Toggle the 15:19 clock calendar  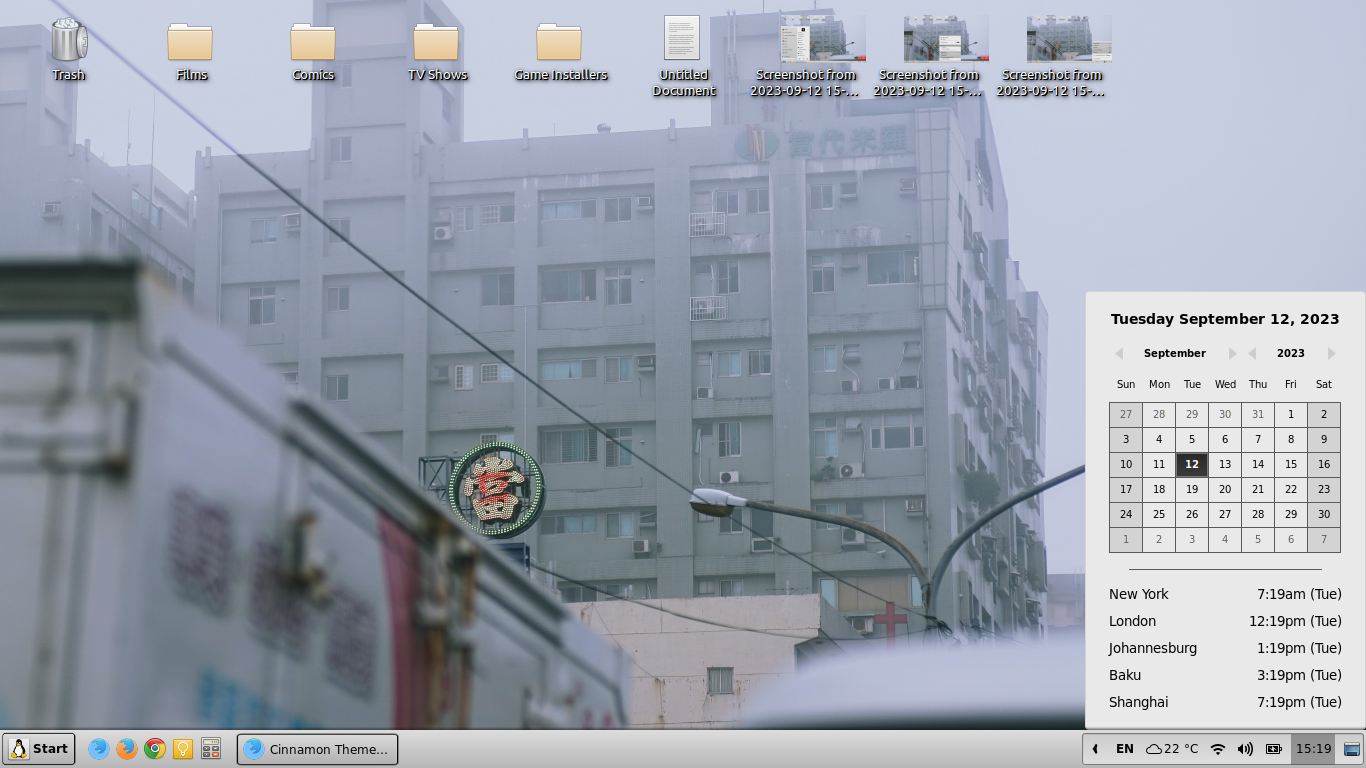click(x=1313, y=748)
